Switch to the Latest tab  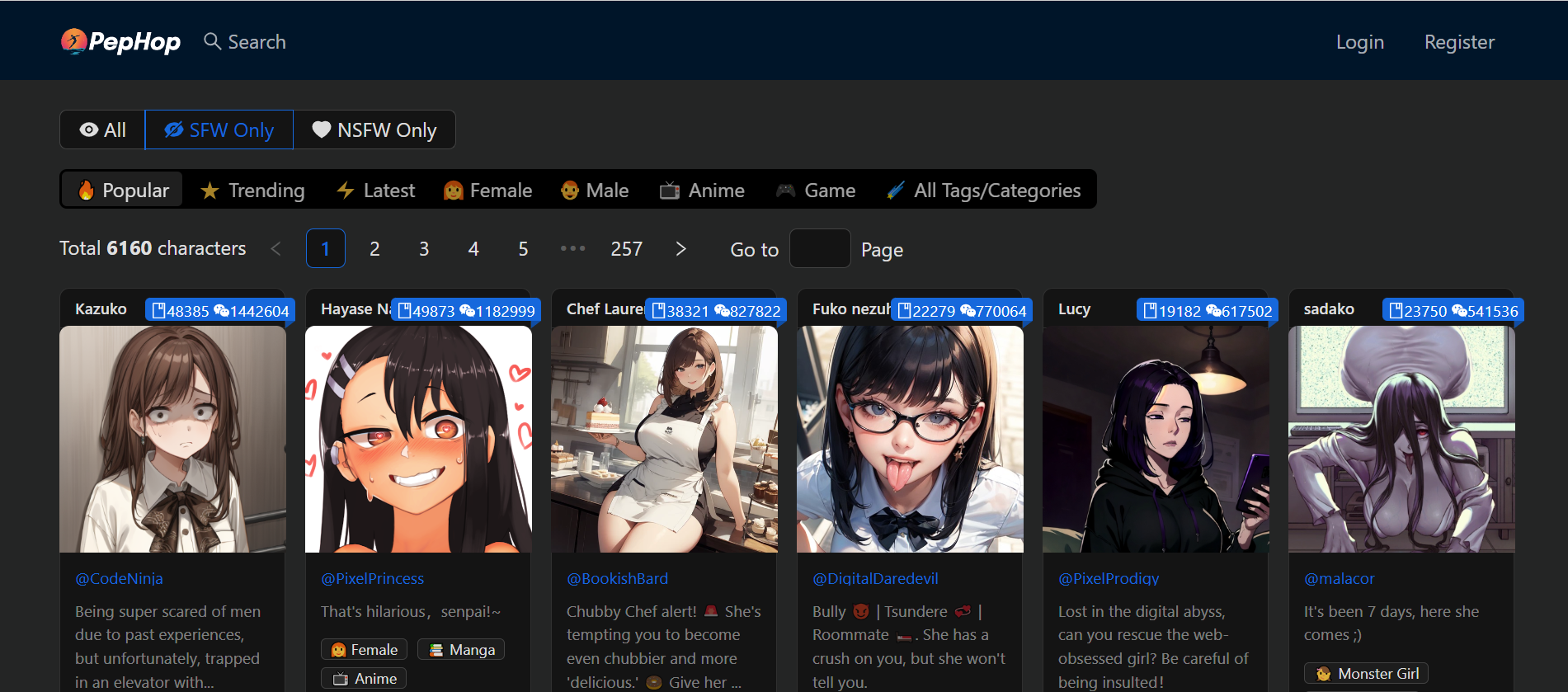pyautogui.click(x=375, y=190)
